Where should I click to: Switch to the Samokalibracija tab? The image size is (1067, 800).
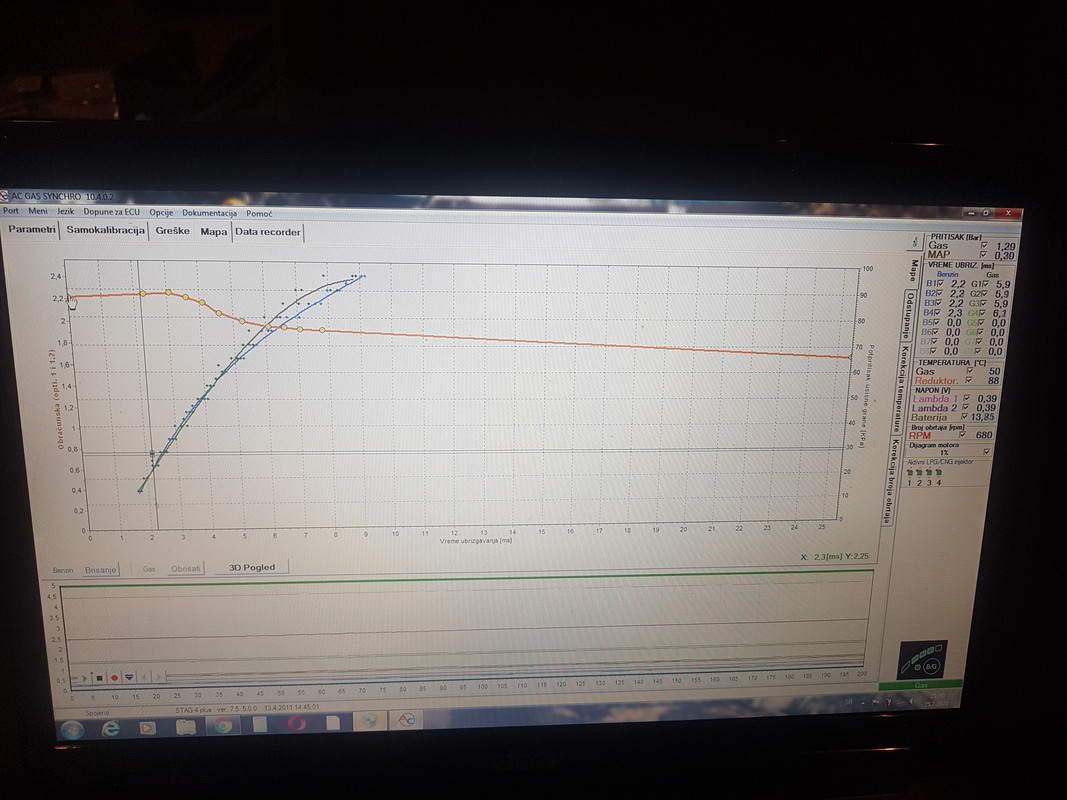[105, 230]
